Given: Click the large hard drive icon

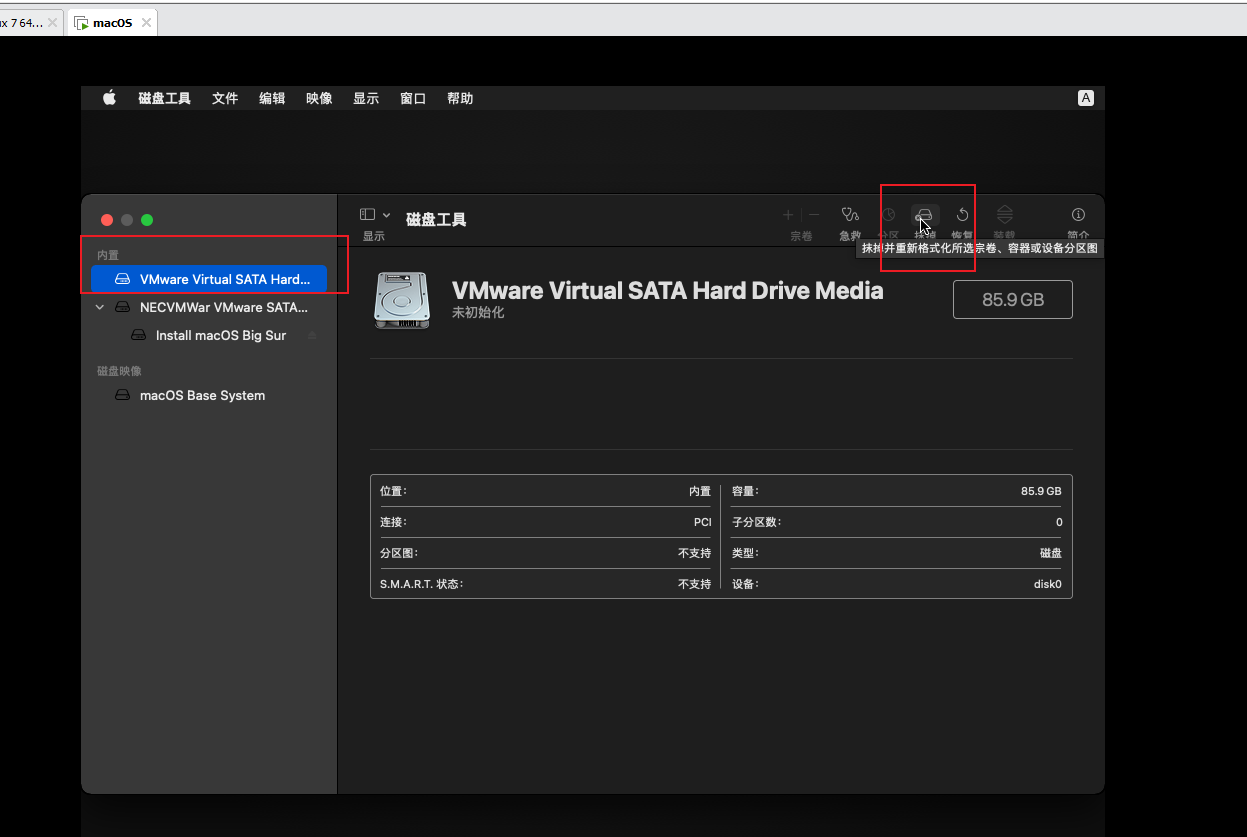Looking at the screenshot, I should pos(402,299).
